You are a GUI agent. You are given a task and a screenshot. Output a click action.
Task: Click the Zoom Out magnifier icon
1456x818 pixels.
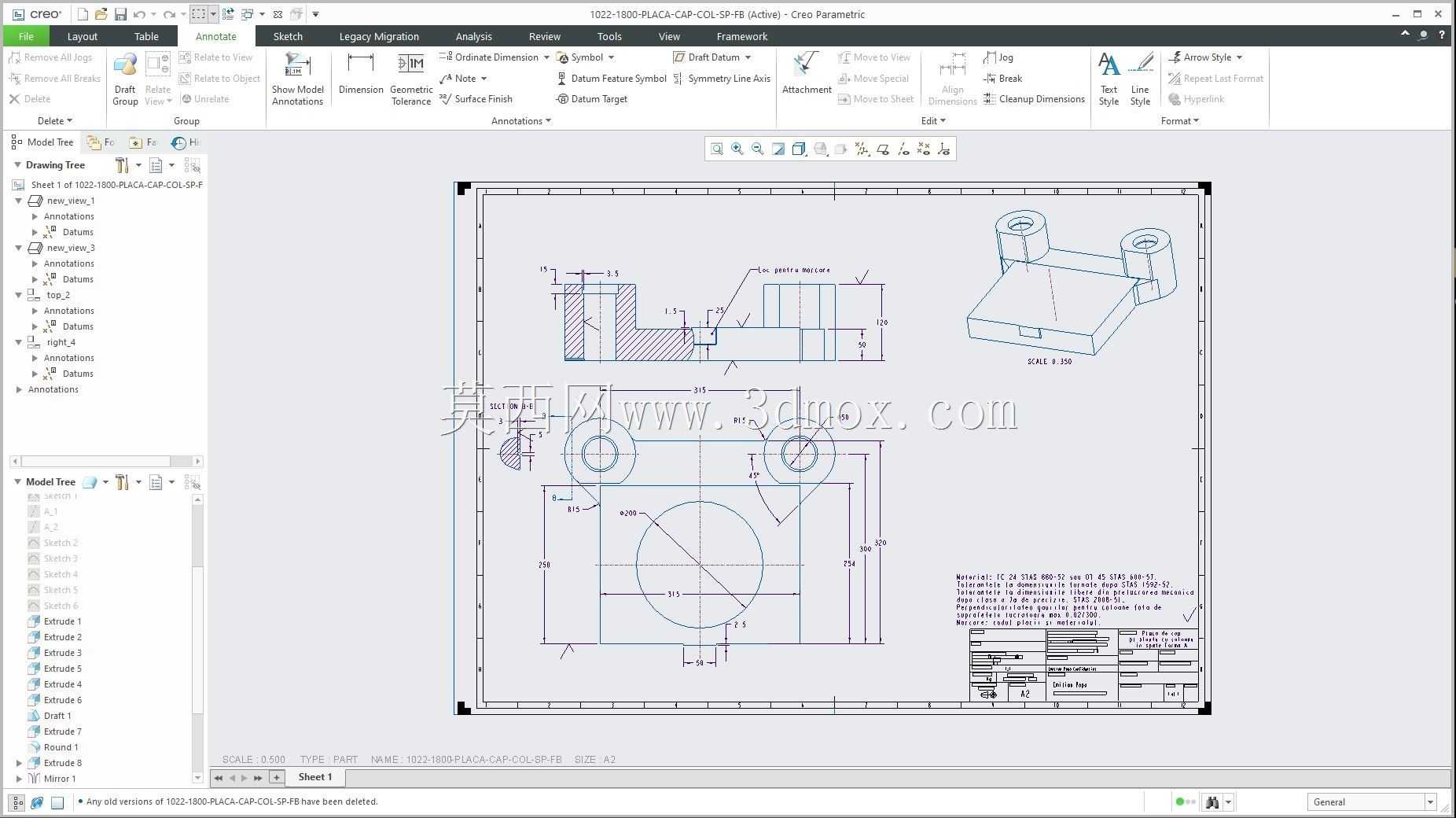758,149
